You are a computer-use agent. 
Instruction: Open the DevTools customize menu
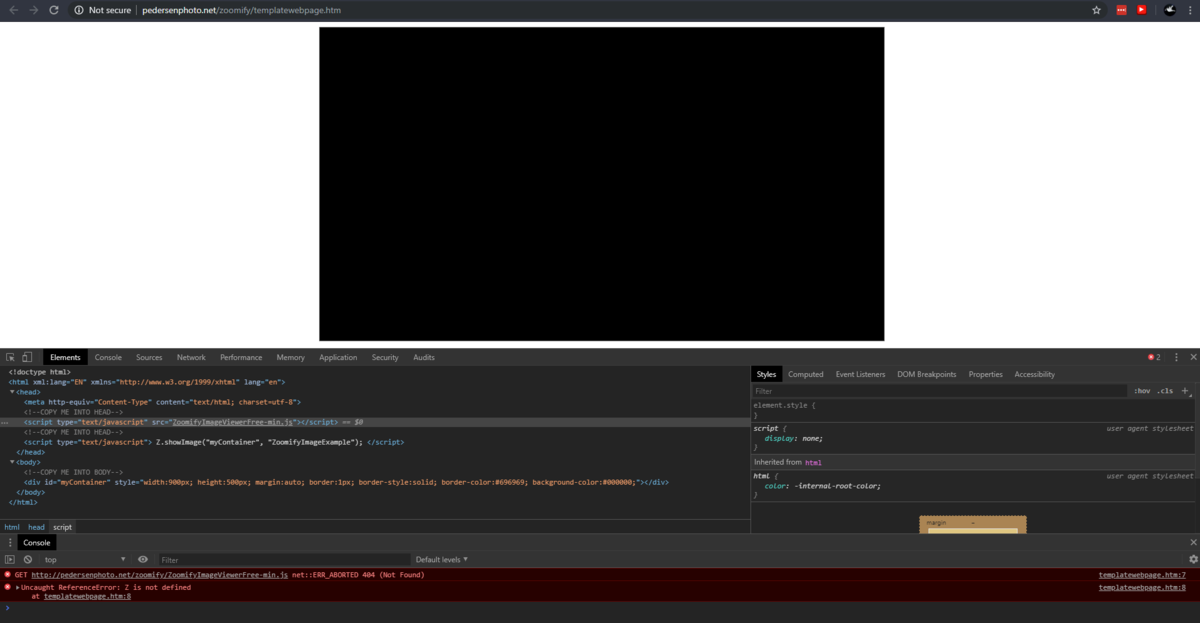pos(1177,357)
